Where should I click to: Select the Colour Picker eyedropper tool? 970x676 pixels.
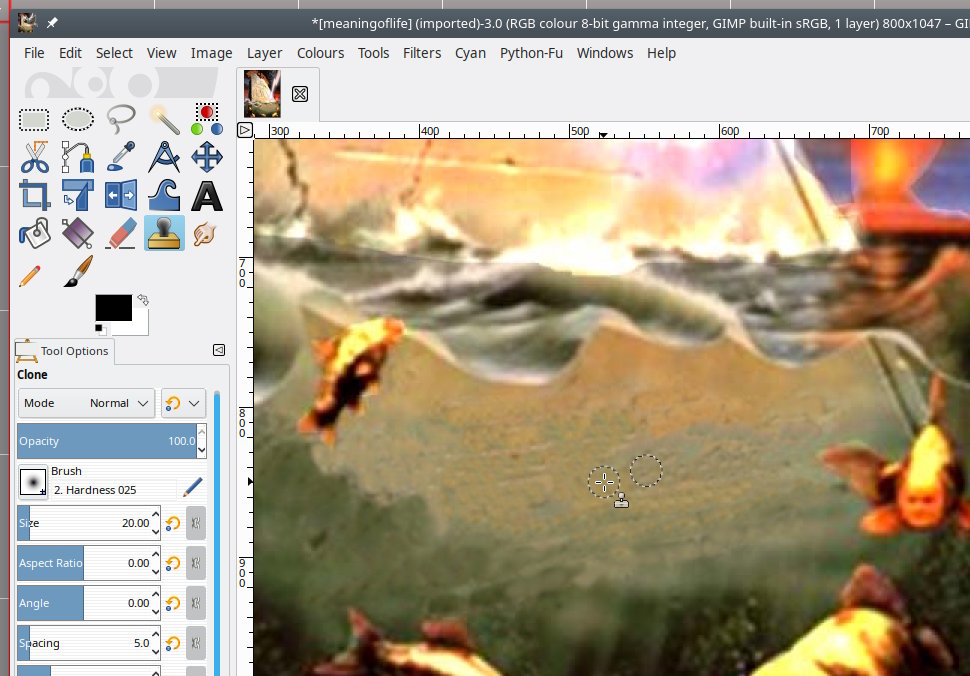[x=121, y=157]
